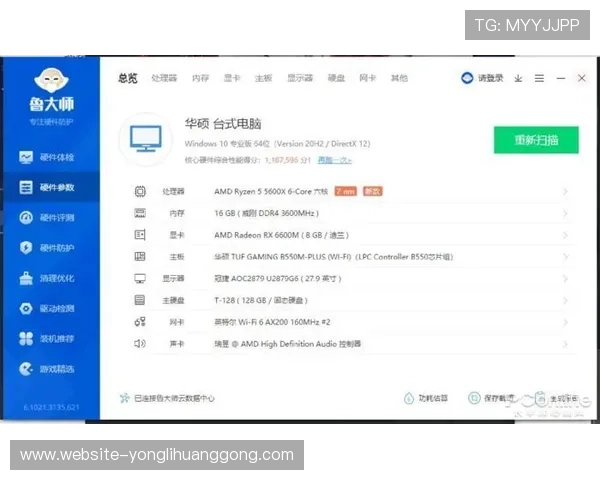This screenshot has width=600, height=480.
Task: Click the 主板 motherboard icon
Action: [140, 256]
